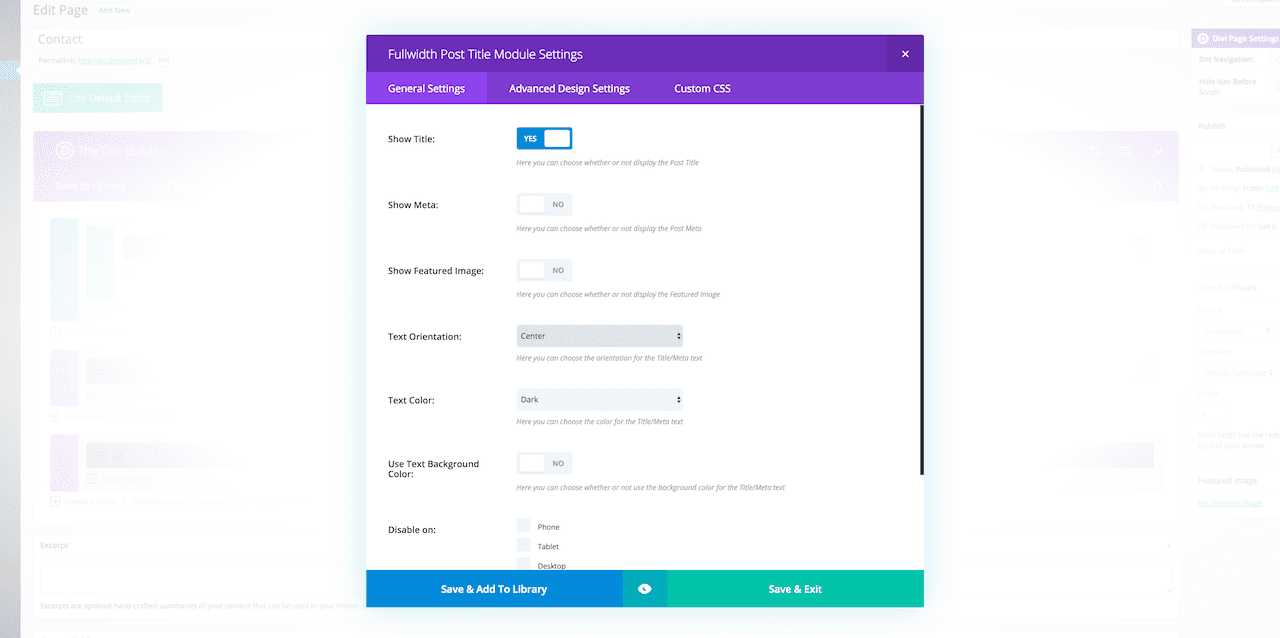Click the Excerpt text area in background
1280x638 pixels.
pos(606,577)
